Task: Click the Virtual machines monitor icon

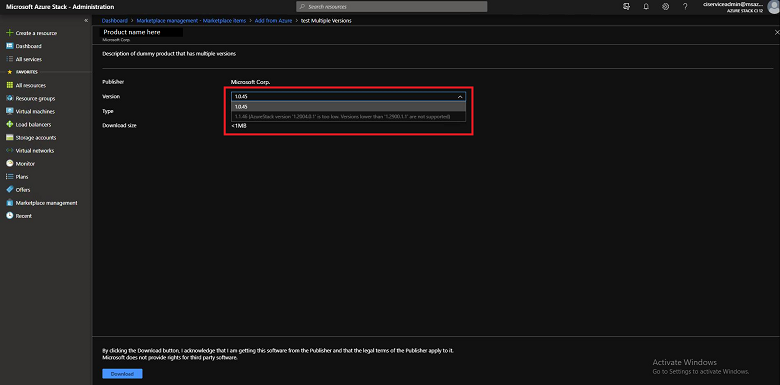Action: 9,111
